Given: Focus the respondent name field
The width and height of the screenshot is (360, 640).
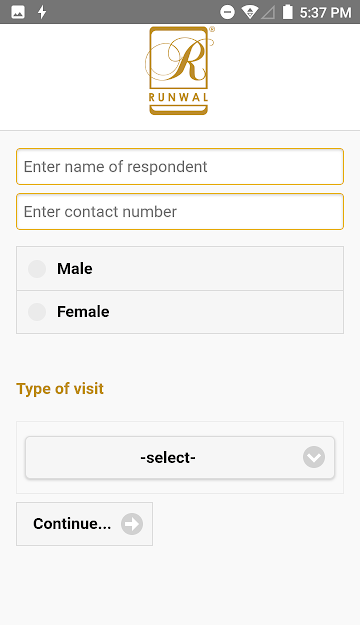Looking at the screenshot, I should pos(180,167).
